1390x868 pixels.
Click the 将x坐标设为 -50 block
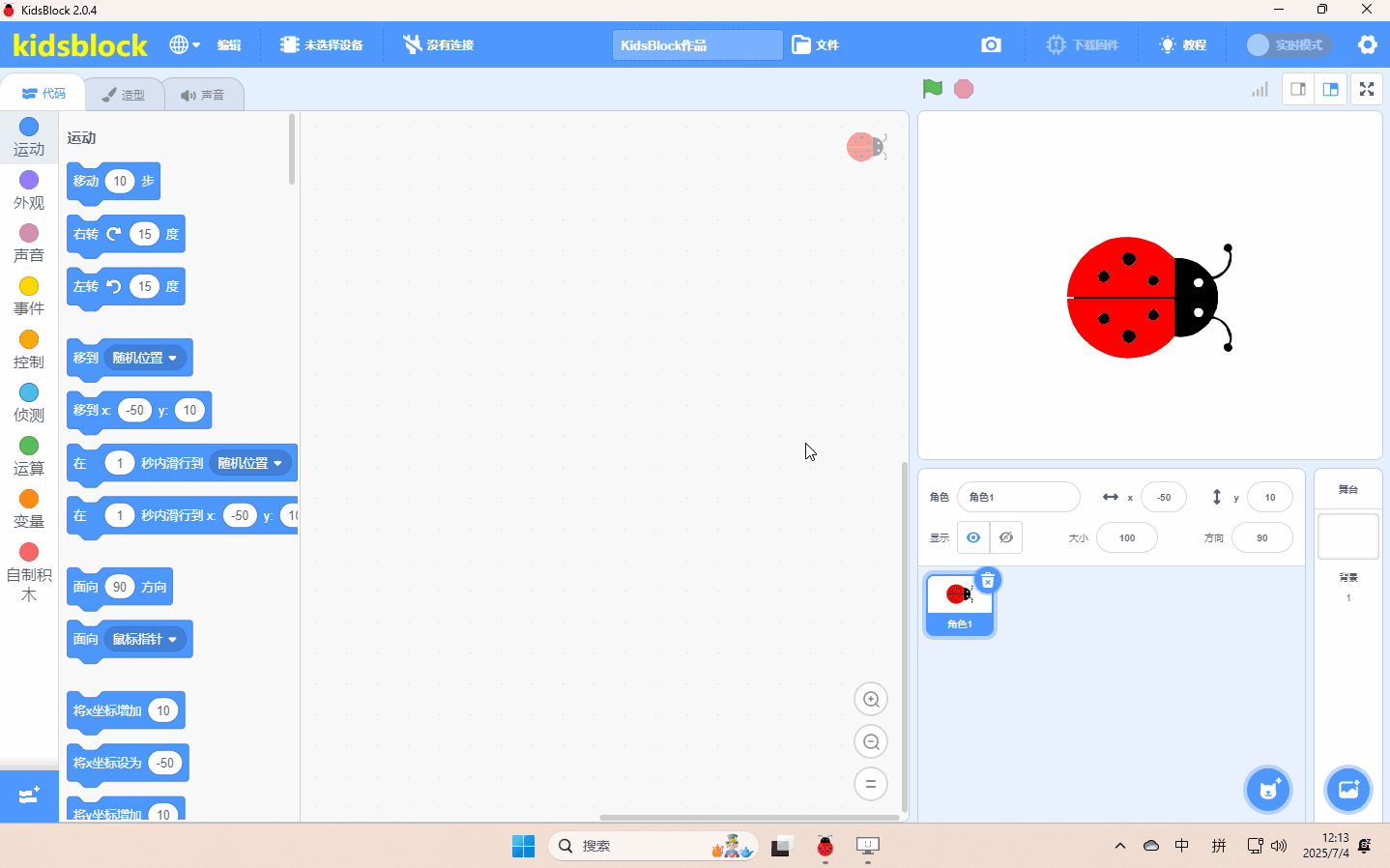coord(128,764)
